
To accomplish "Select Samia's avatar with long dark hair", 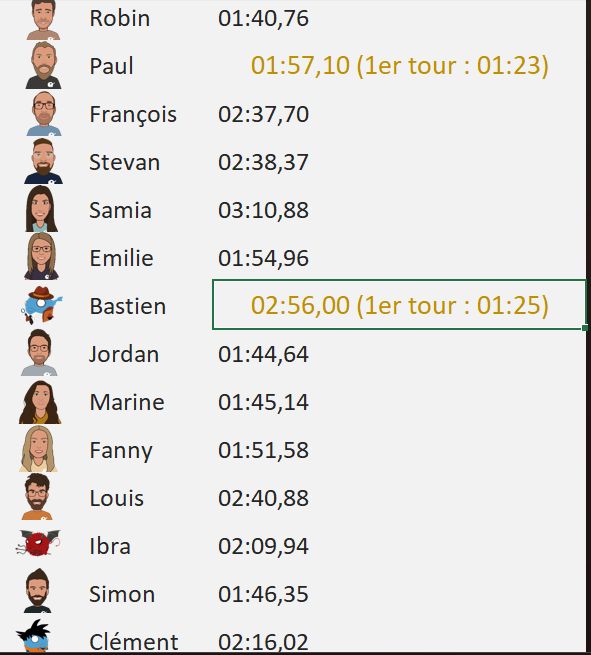I will (x=41, y=209).
